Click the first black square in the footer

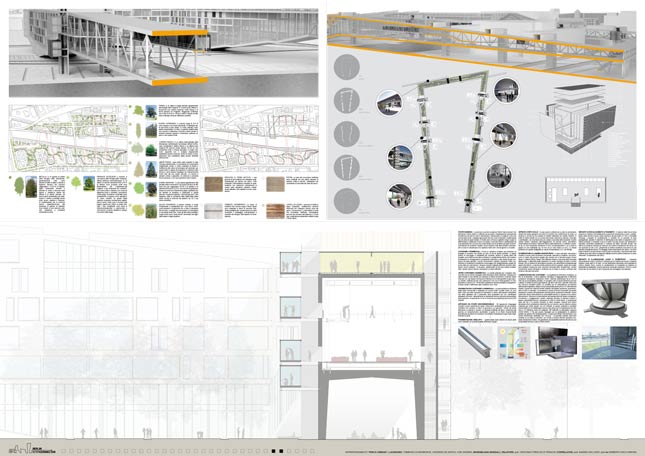[274, 451]
